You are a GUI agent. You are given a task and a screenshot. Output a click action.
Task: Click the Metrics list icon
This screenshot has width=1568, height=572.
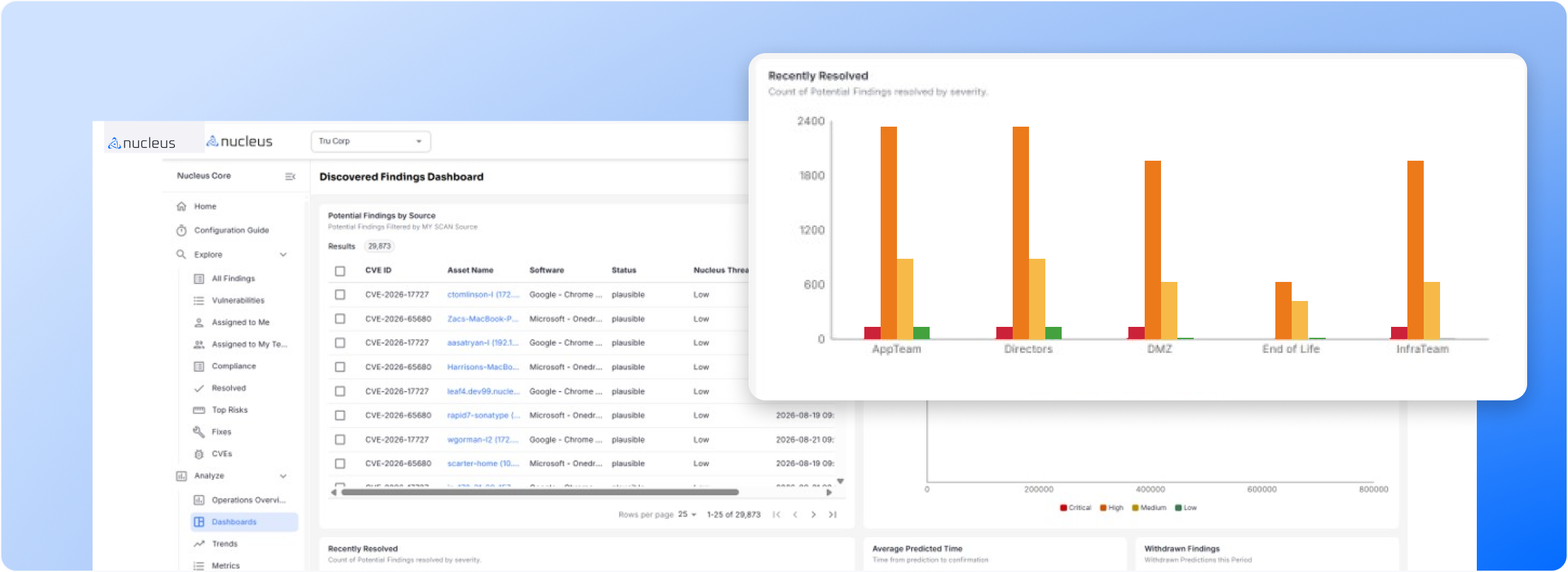click(x=199, y=565)
